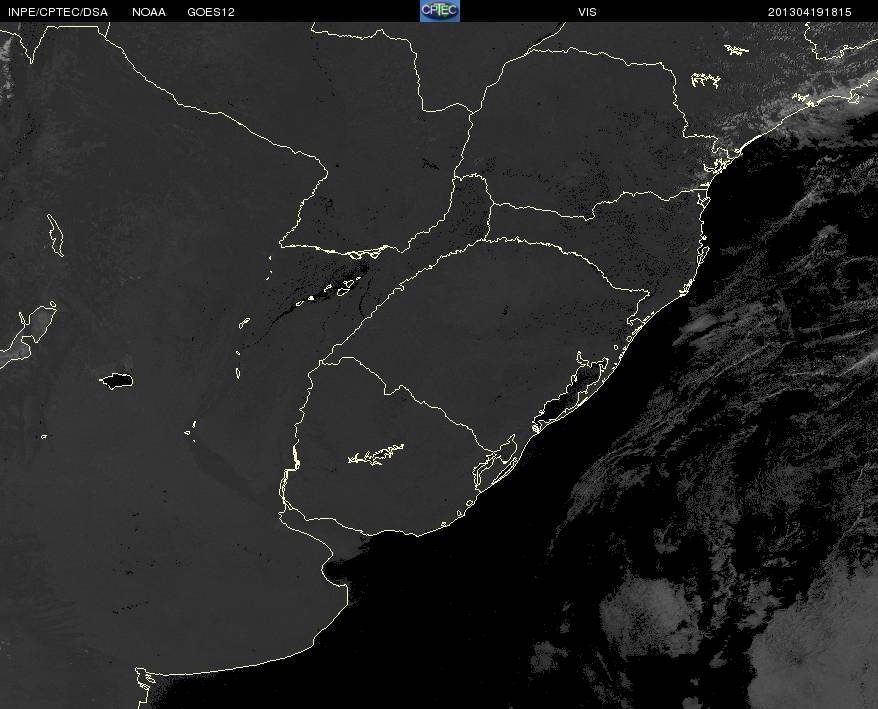
Task: Click the large coastal lagoon outline on southern Brazil coast
Action: point(570,392)
